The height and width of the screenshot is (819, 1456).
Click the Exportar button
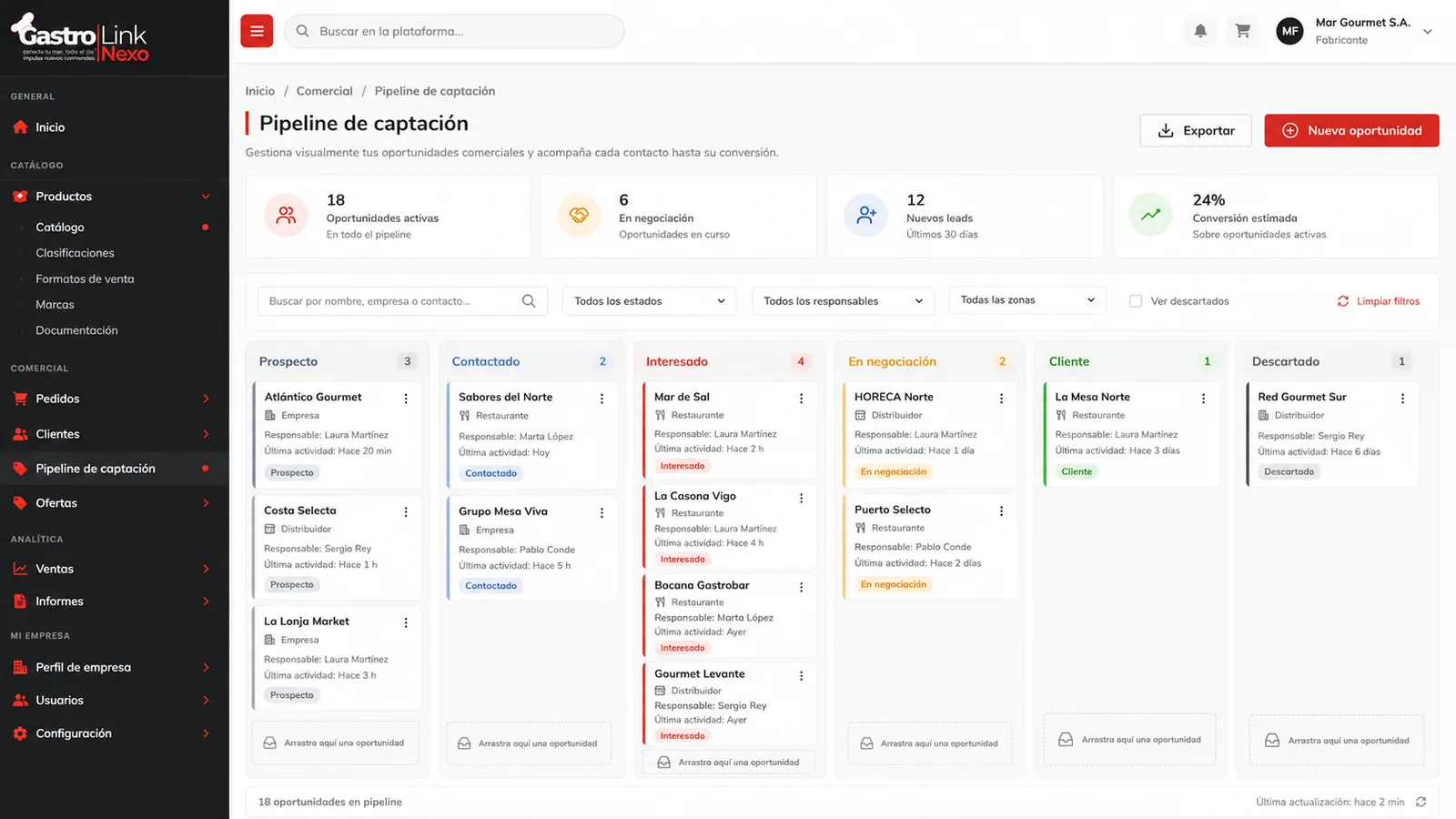[1196, 130]
